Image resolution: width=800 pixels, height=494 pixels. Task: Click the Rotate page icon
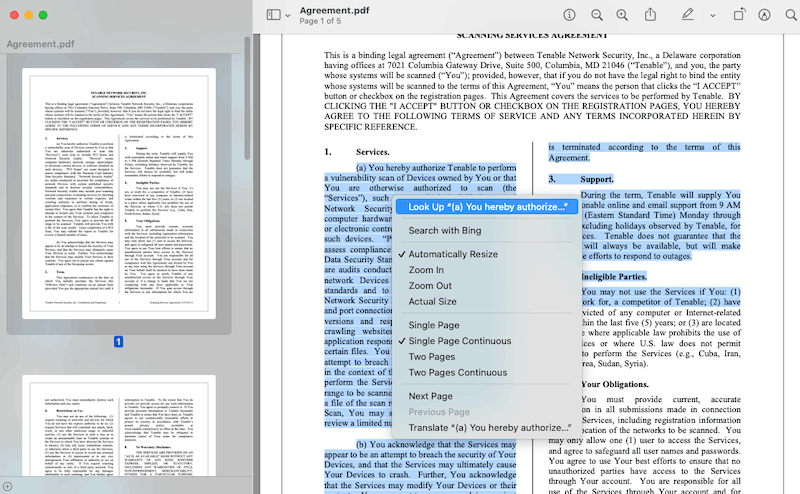[740, 15]
